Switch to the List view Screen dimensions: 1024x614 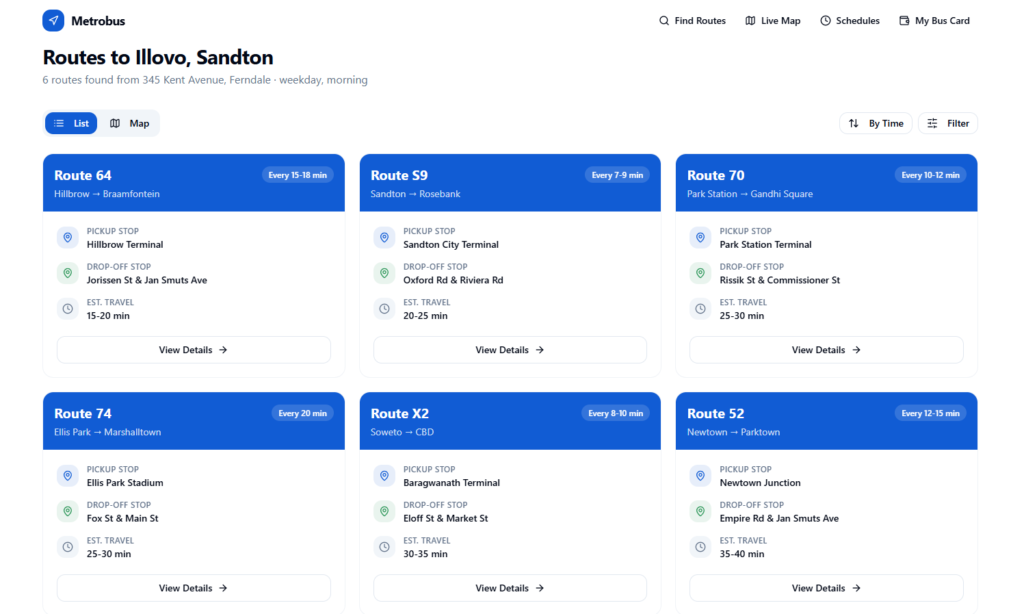click(71, 123)
